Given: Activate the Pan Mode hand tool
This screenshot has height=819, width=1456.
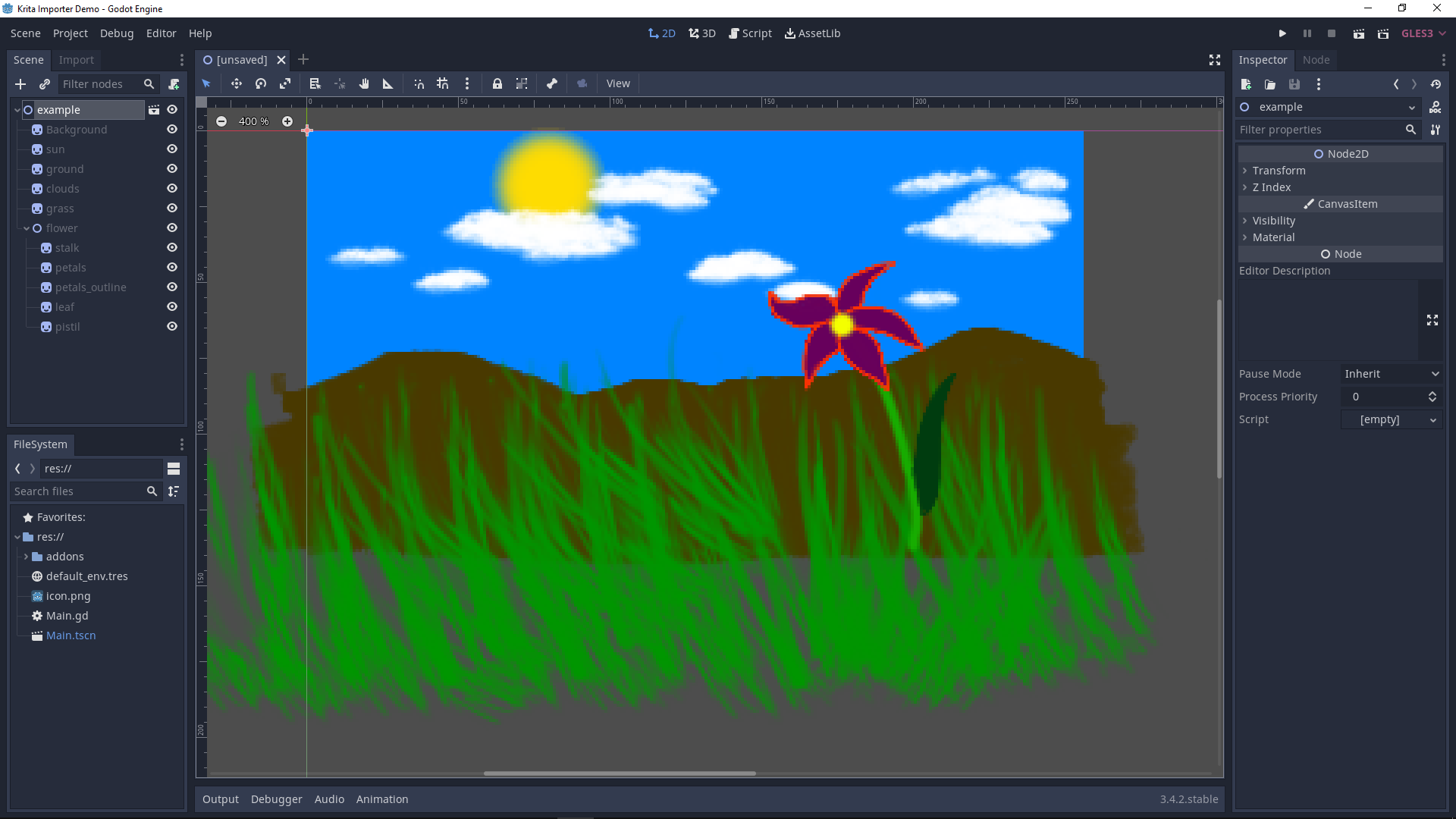Looking at the screenshot, I should 364,83.
